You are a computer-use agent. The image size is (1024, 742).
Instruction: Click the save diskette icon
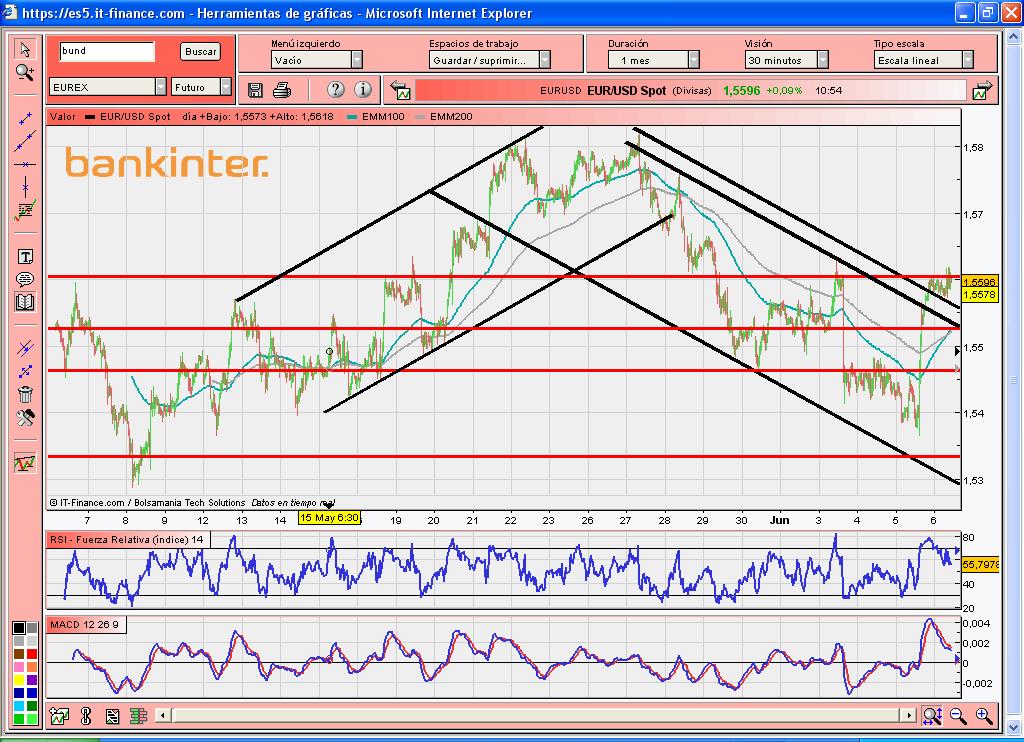(x=255, y=90)
